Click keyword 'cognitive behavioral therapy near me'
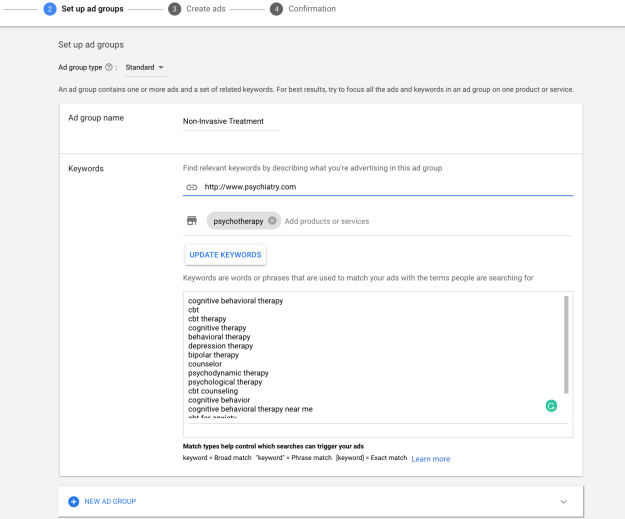Image resolution: width=625 pixels, height=519 pixels. (x=250, y=409)
